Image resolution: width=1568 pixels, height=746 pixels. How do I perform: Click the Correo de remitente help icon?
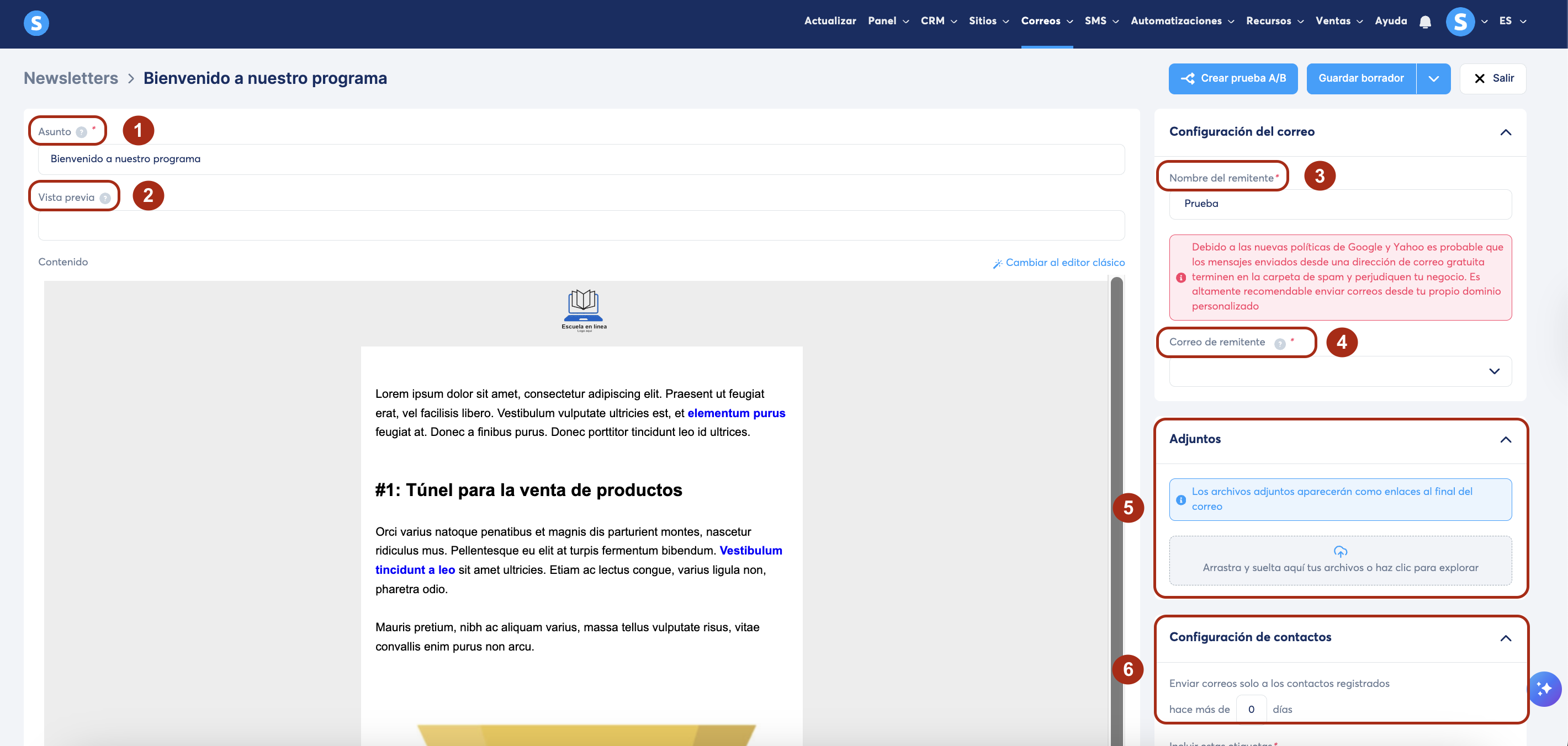pos(1279,343)
